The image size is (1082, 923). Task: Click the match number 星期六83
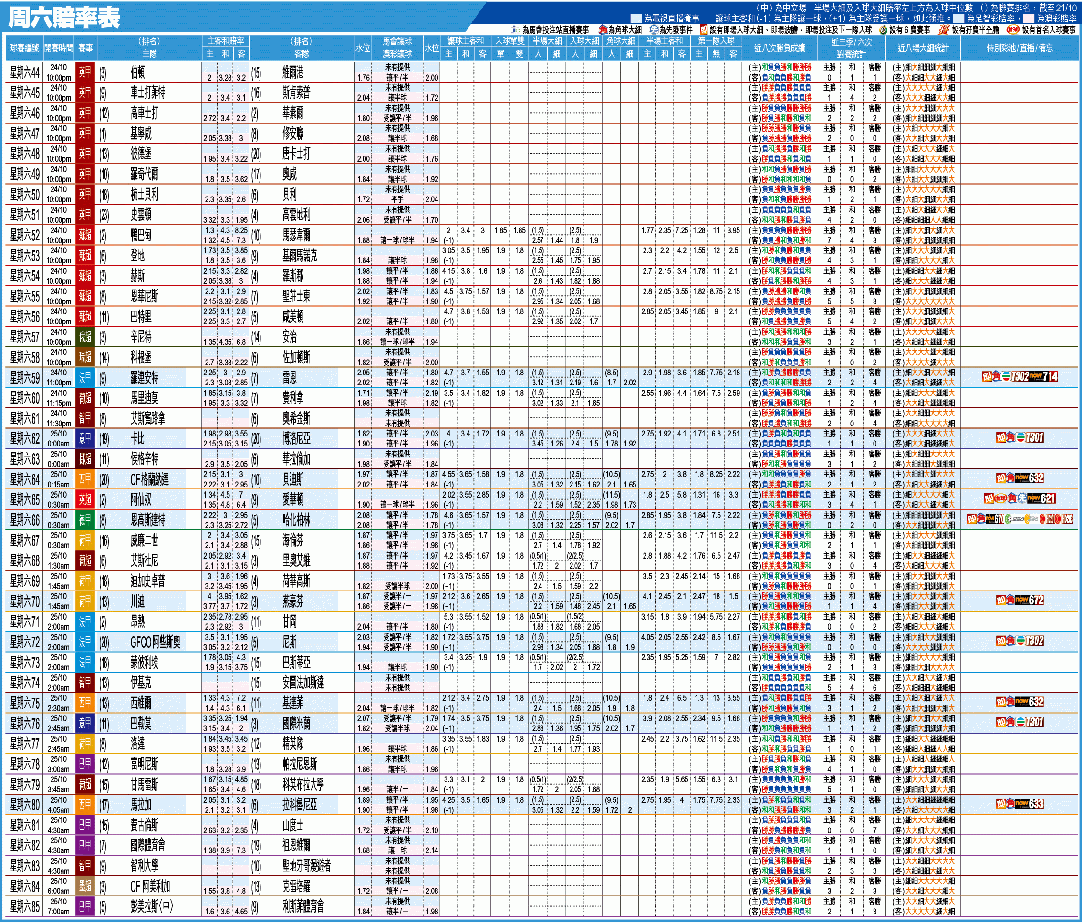25,866
